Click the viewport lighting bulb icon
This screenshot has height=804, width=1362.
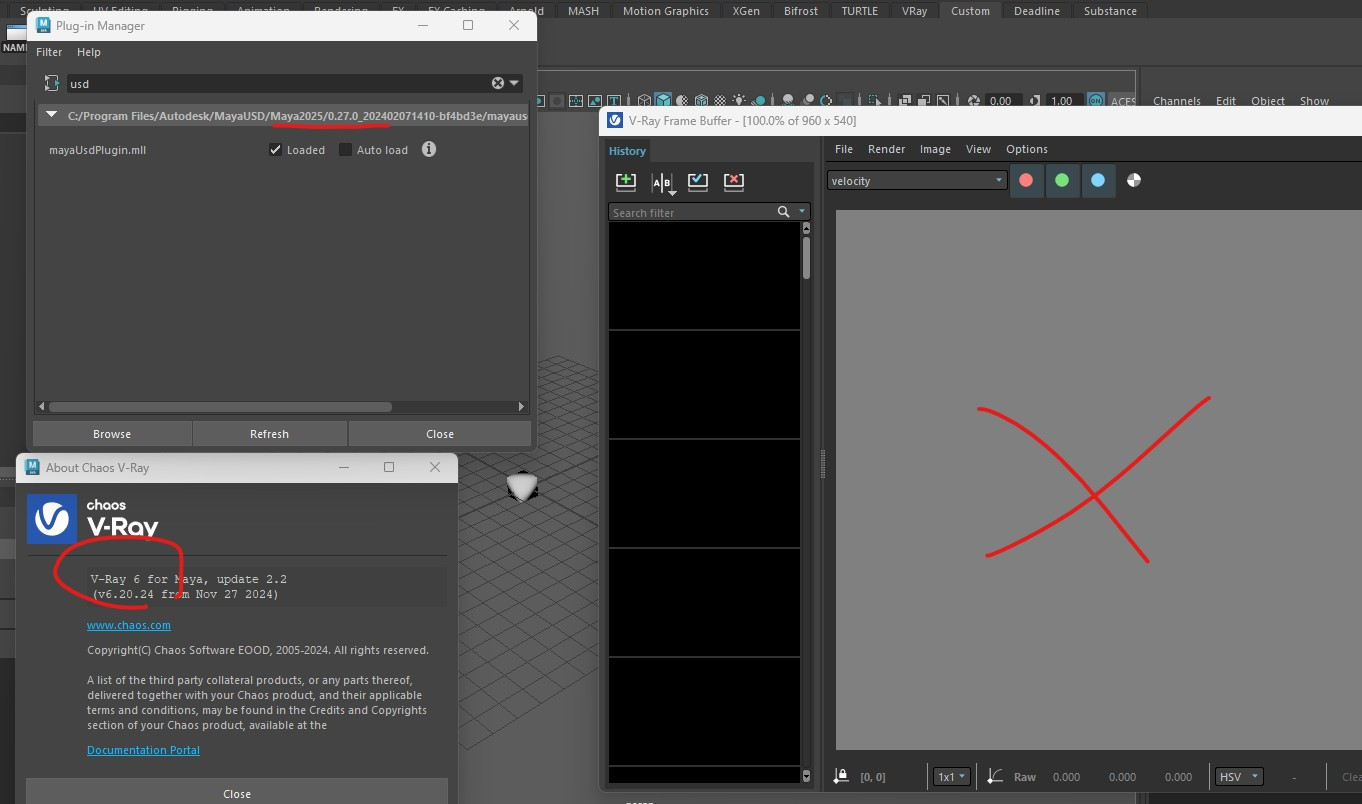pos(740,100)
